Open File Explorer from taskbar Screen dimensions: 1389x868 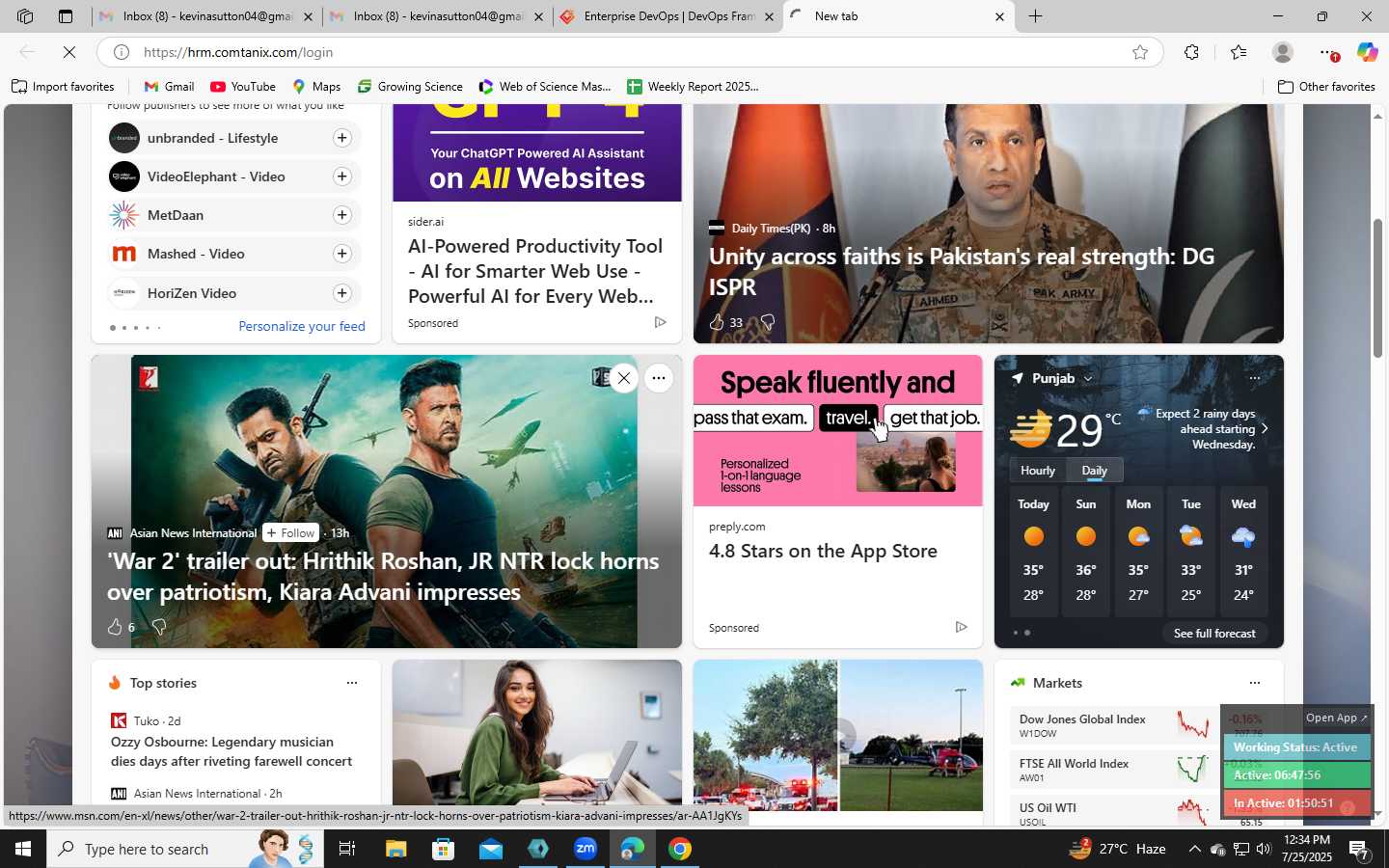[396, 849]
